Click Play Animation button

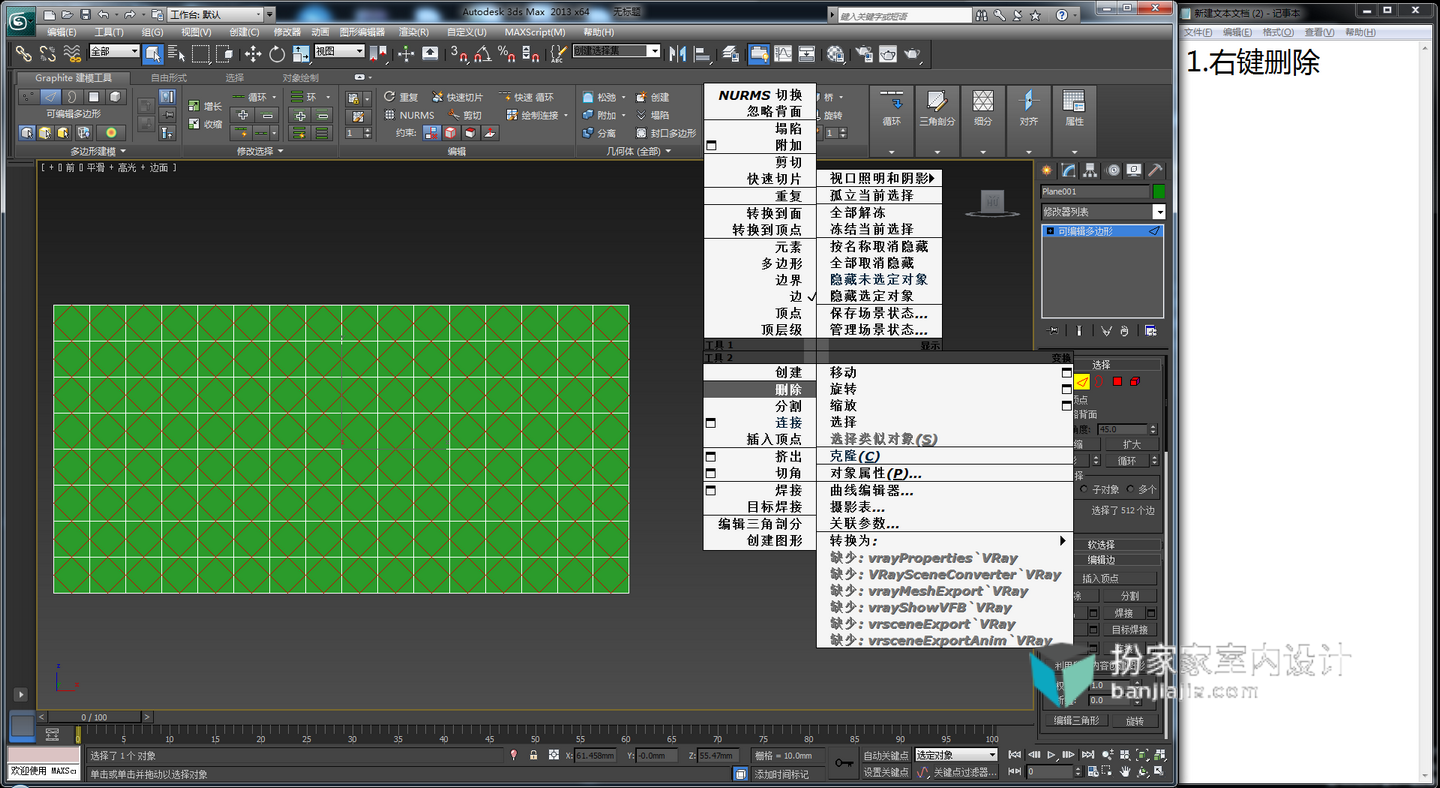pos(1052,754)
